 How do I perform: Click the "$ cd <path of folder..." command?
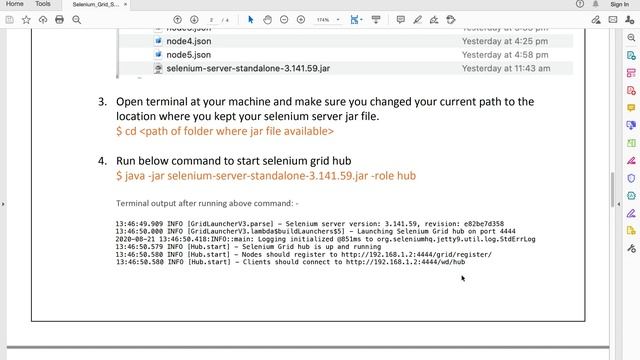tap(225, 131)
